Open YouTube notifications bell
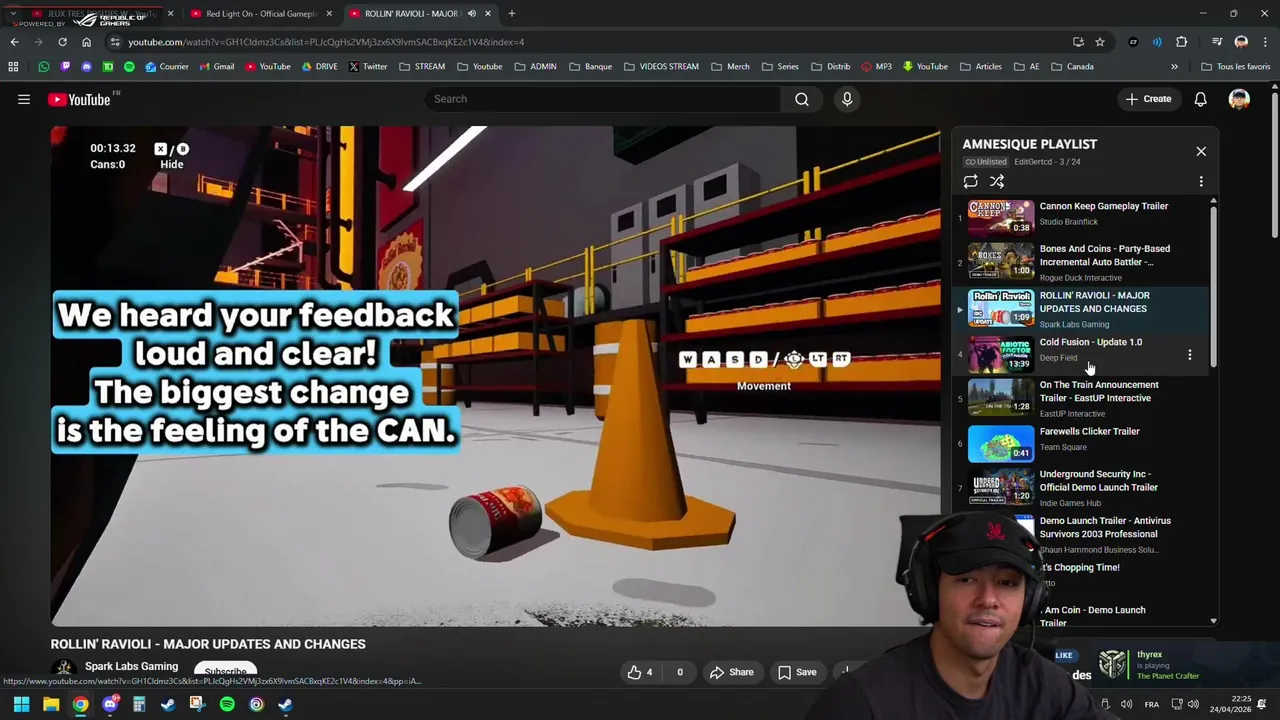Viewport: 1280px width, 720px height. point(1200,99)
